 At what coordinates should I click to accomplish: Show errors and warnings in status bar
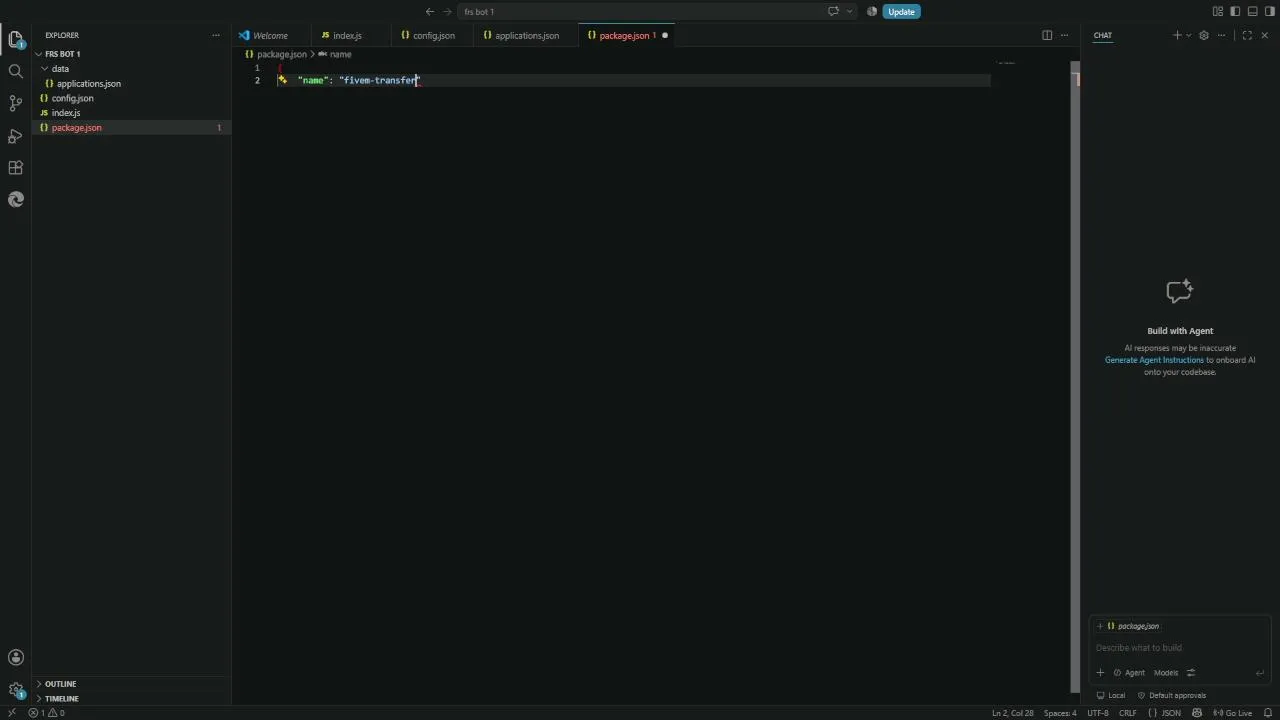pyautogui.click(x=46, y=713)
